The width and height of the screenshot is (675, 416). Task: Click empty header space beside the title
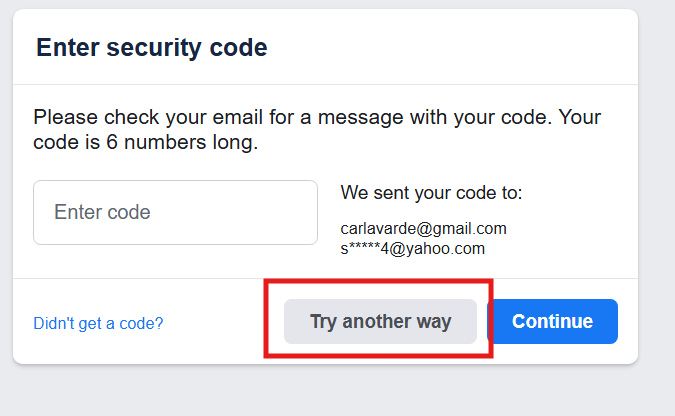click(x=450, y=47)
